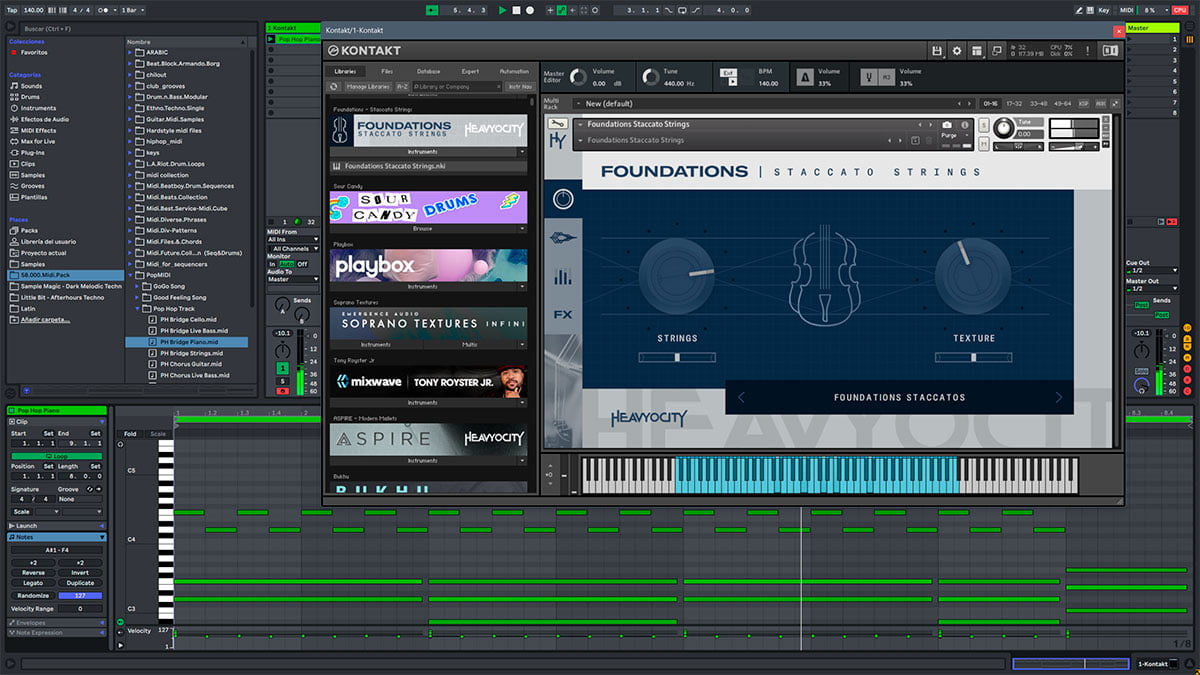The width and height of the screenshot is (1200, 675).
Task: Open Kontakt instrument wrench edit icon
Action: (558, 124)
